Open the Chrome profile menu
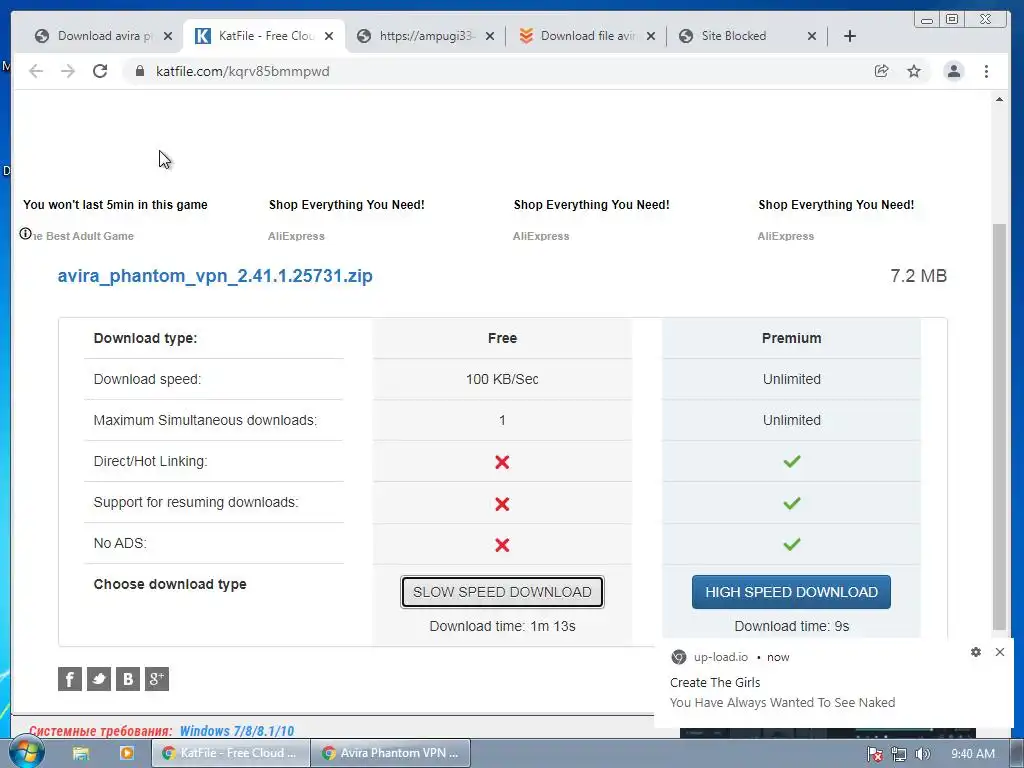The height and width of the screenshot is (768, 1024). coord(953,71)
